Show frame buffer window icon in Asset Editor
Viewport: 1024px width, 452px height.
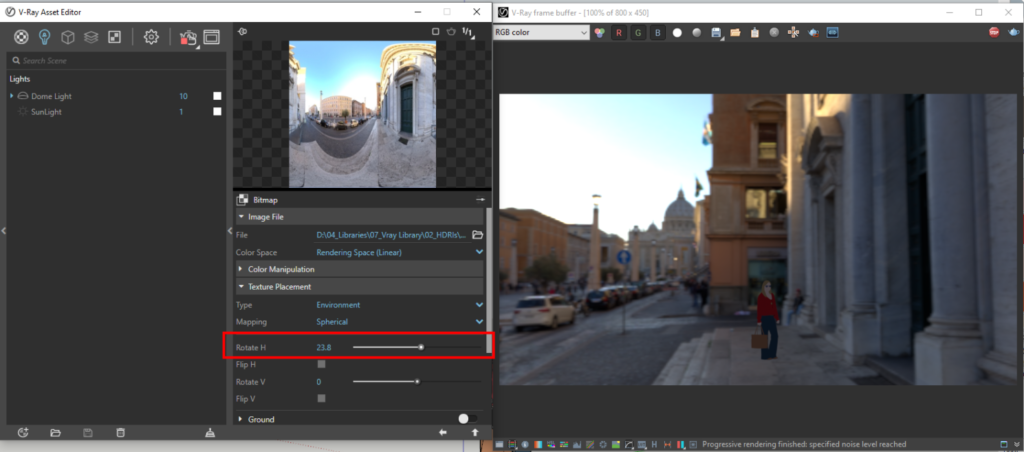[x=211, y=37]
